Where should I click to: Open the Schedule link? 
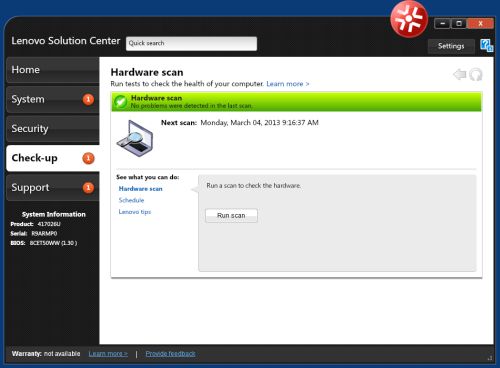131,200
